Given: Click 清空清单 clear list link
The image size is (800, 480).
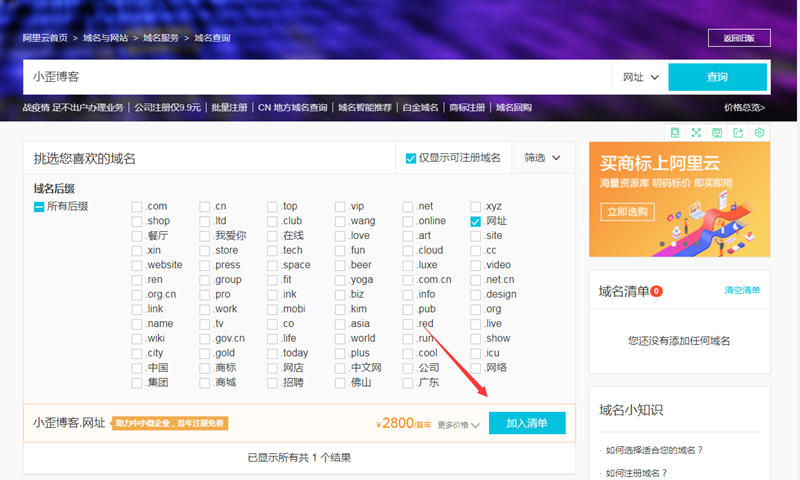Looking at the screenshot, I should [x=742, y=290].
